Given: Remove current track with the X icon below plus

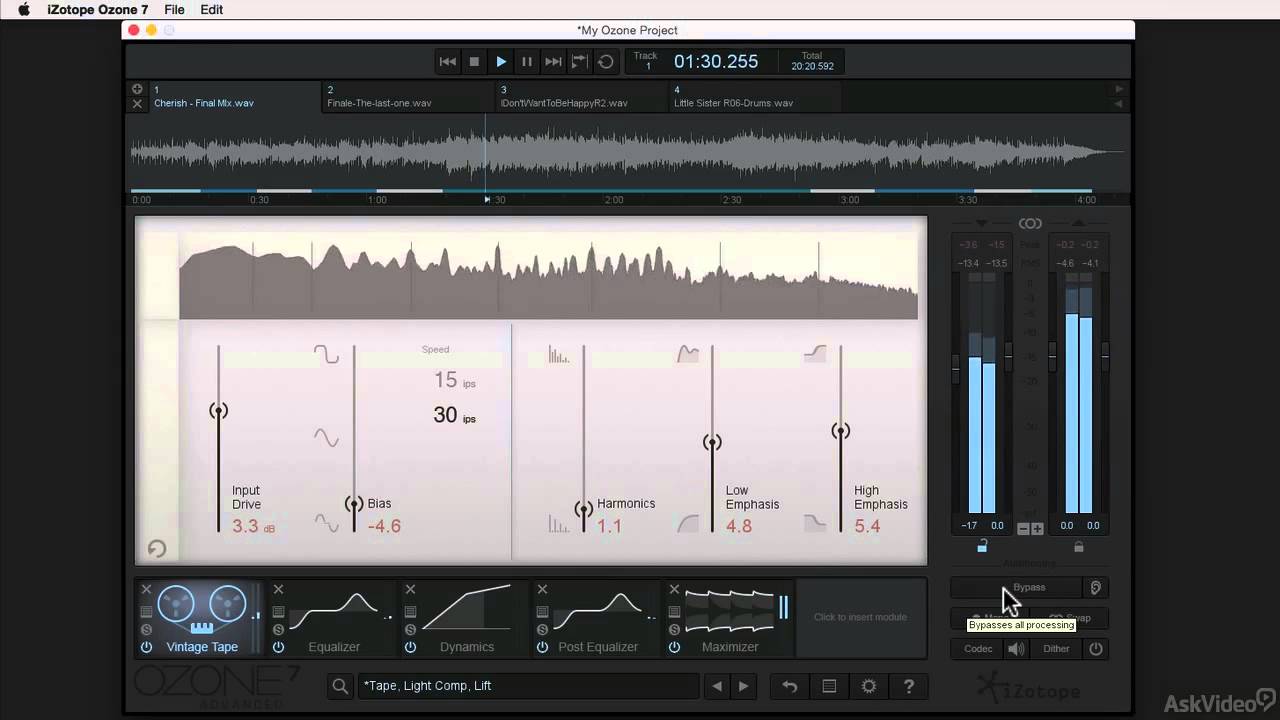Looking at the screenshot, I should pyautogui.click(x=137, y=104).
